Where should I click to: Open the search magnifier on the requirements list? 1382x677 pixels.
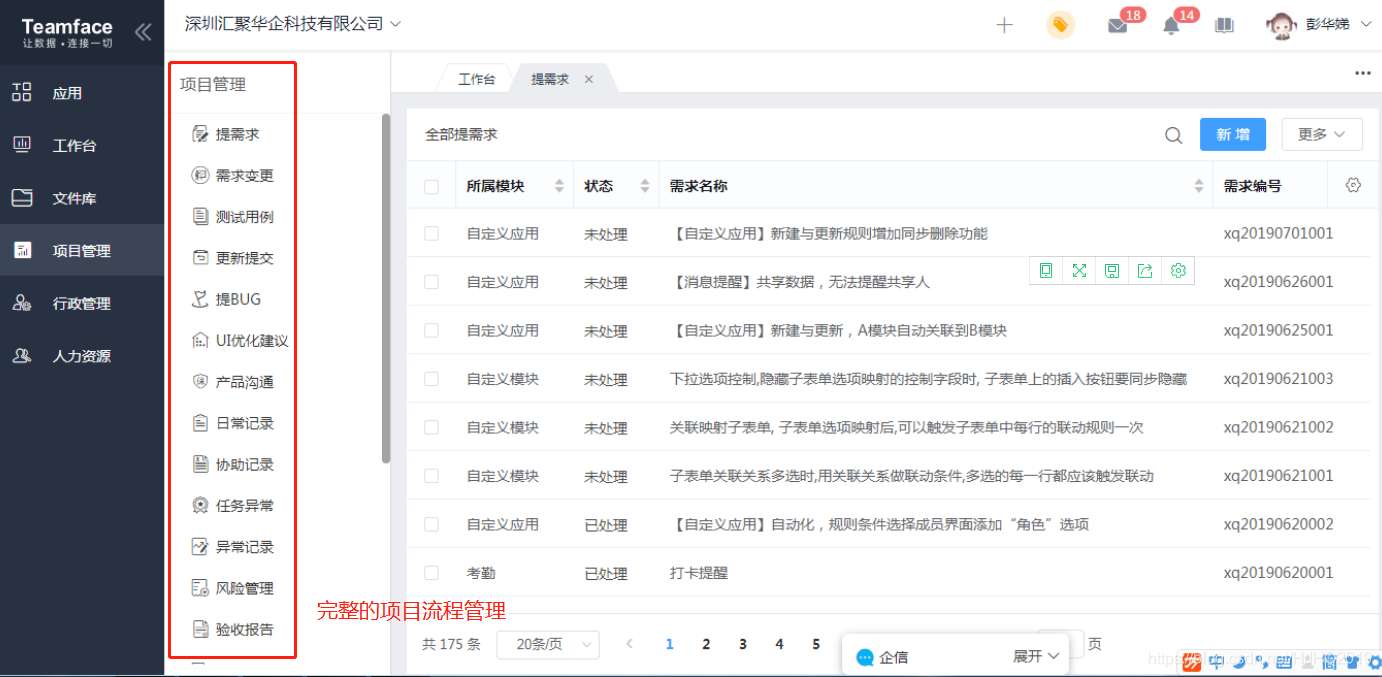[1172, 134]
